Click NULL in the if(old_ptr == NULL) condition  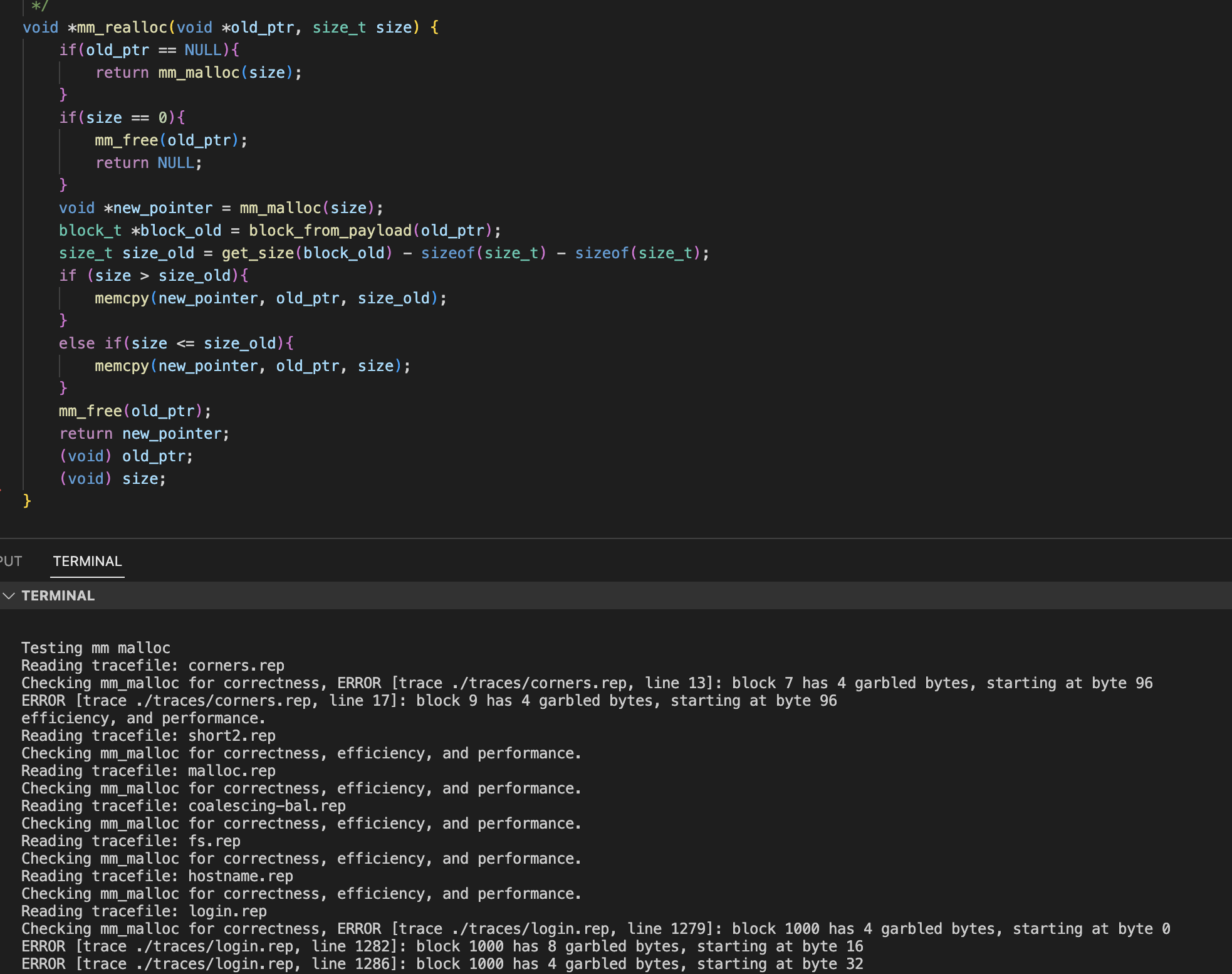coord(202,50)
